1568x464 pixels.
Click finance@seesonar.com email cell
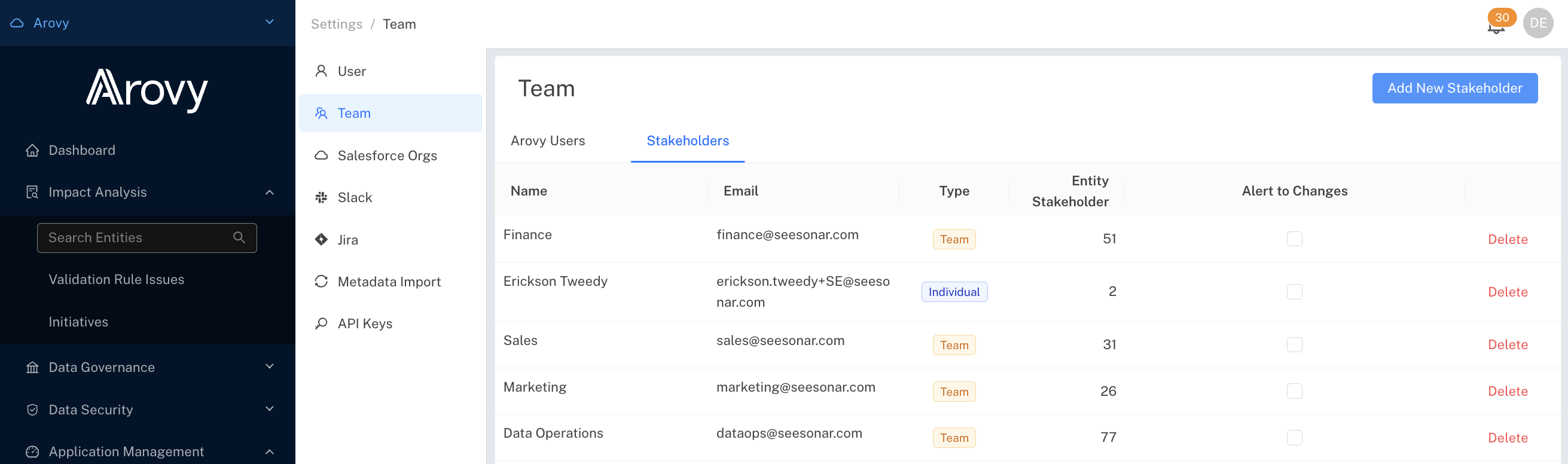tap(787, 234)
